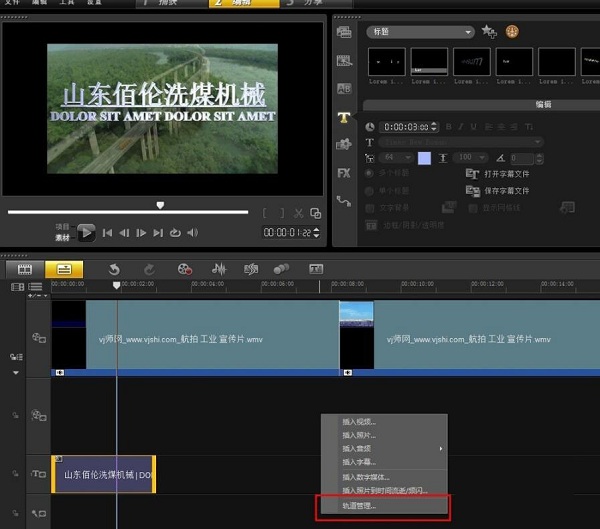
Task: Open the Transition (AB) library icon
Action: click(344, 89)
